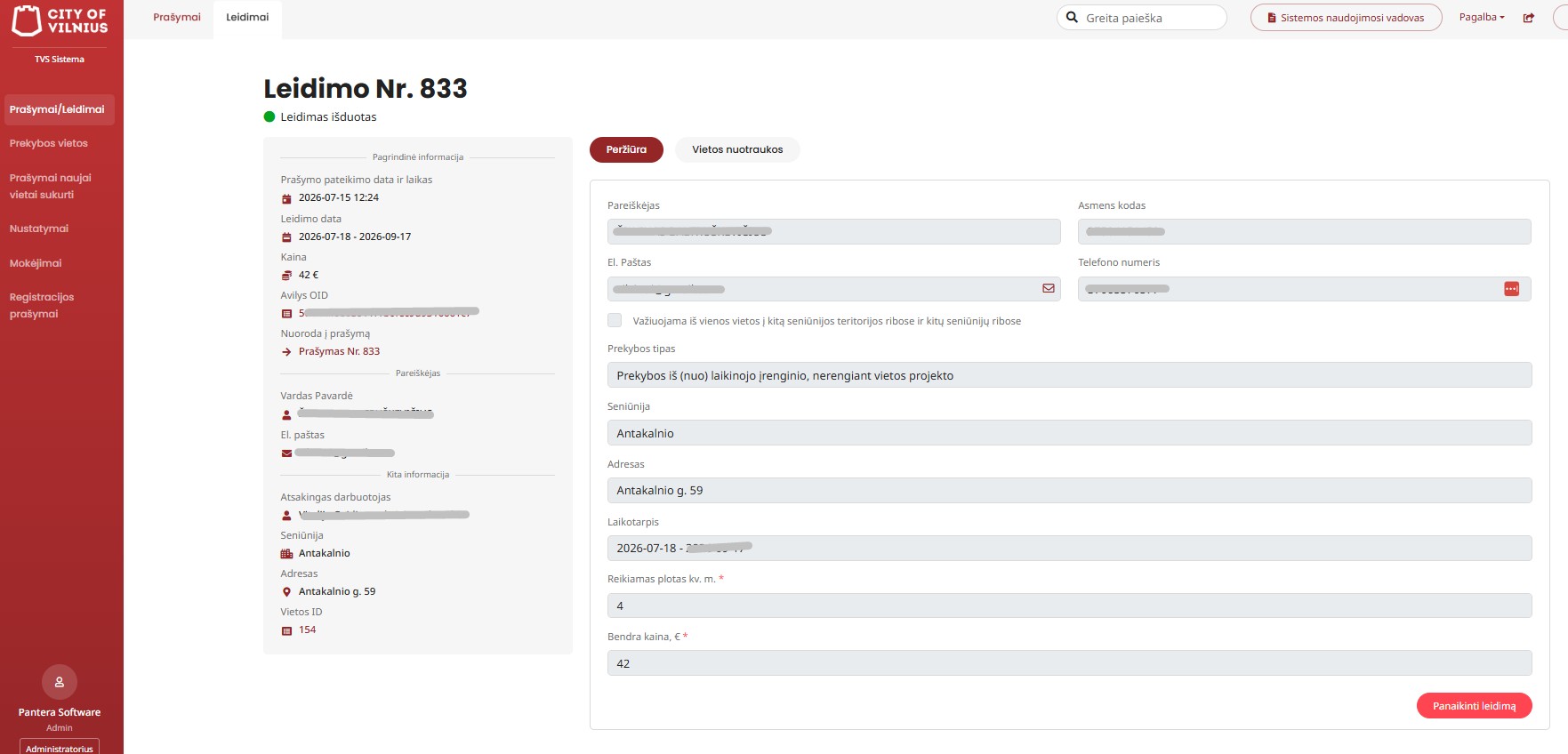Click the user avatar icon above Pantera Software
1568x754 pixels.
click(60, 682)
